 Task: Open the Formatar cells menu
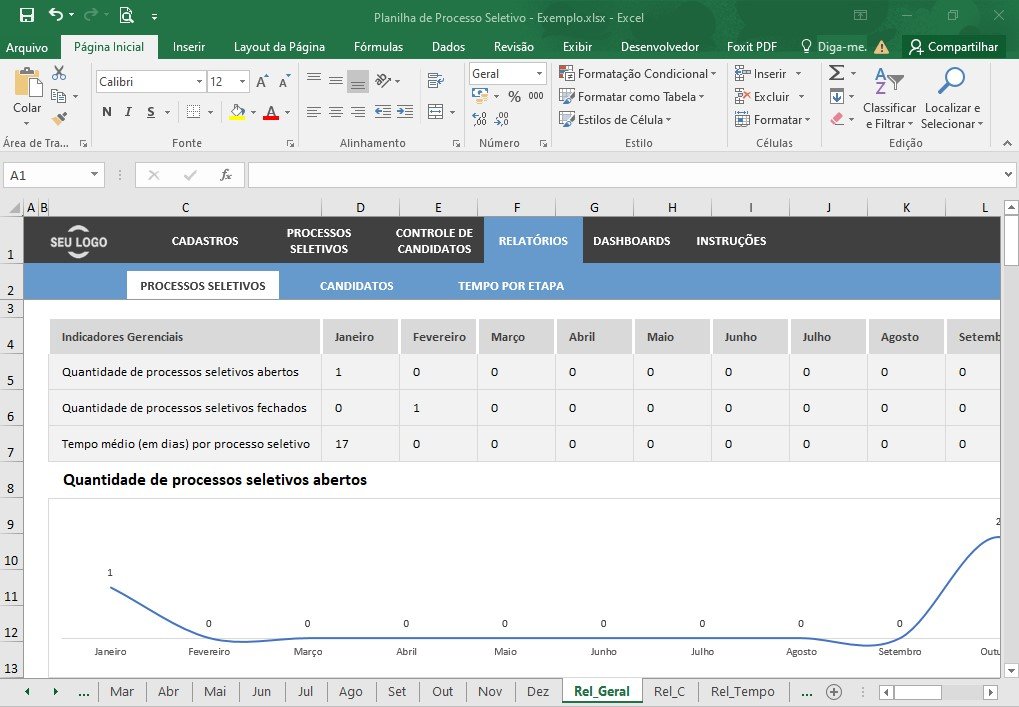click(x=772, y=120)
